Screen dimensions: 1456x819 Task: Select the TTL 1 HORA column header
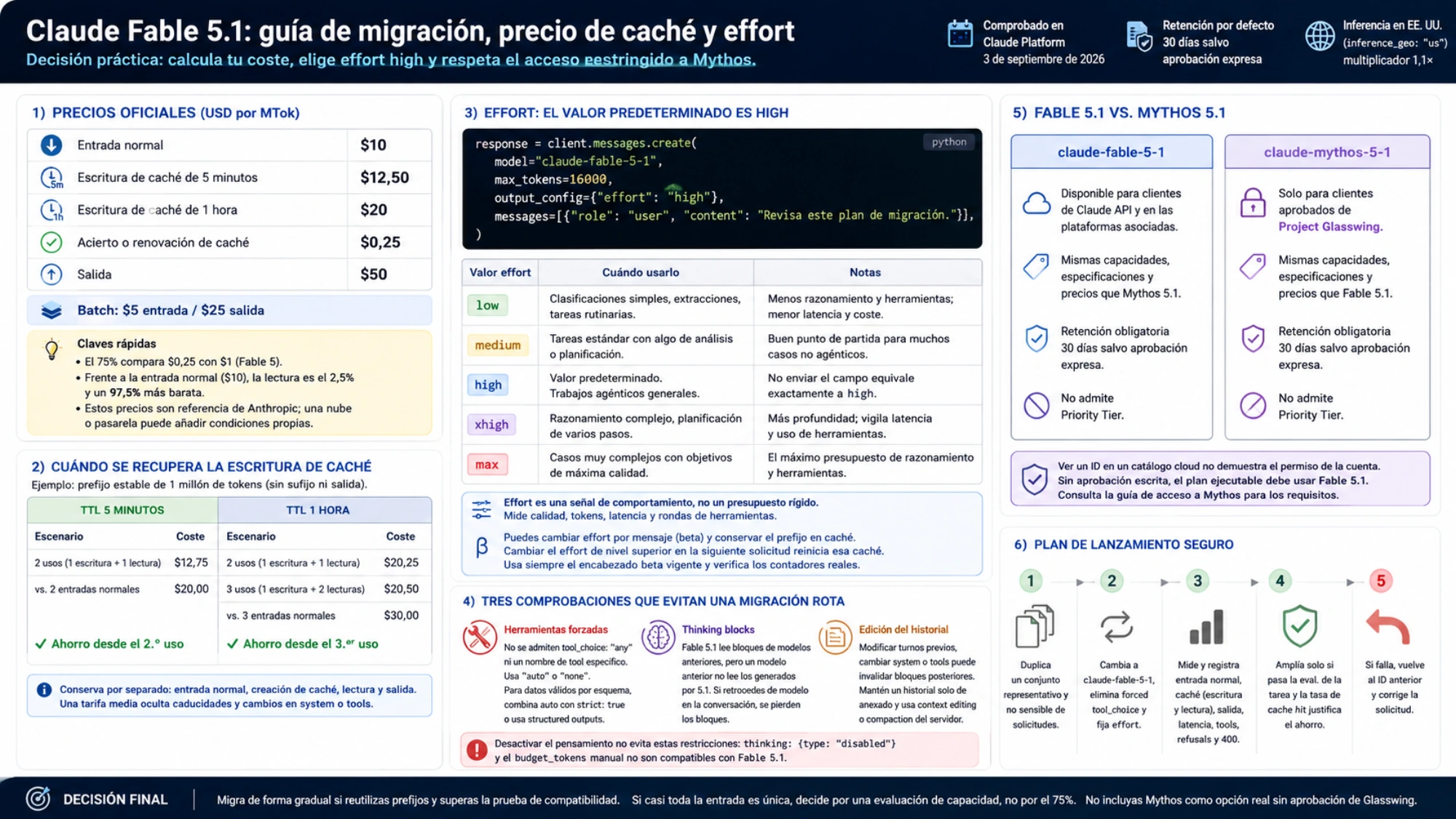point(325,510)
